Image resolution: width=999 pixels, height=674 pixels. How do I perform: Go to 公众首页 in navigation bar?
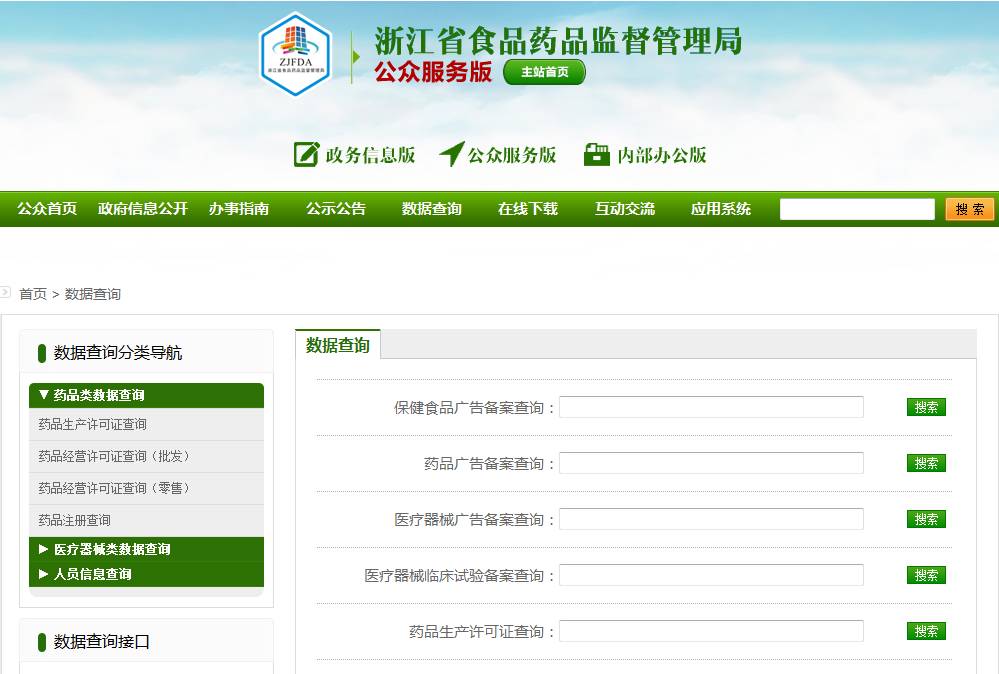(x=47, y=208)
